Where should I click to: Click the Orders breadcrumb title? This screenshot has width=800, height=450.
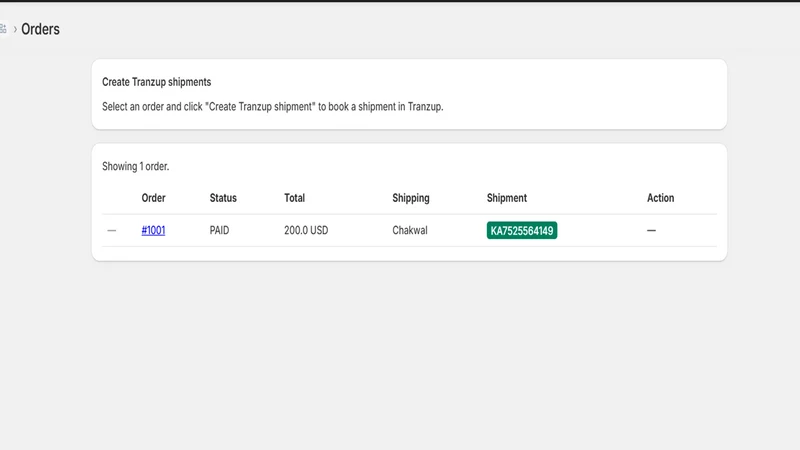[40, 29]
